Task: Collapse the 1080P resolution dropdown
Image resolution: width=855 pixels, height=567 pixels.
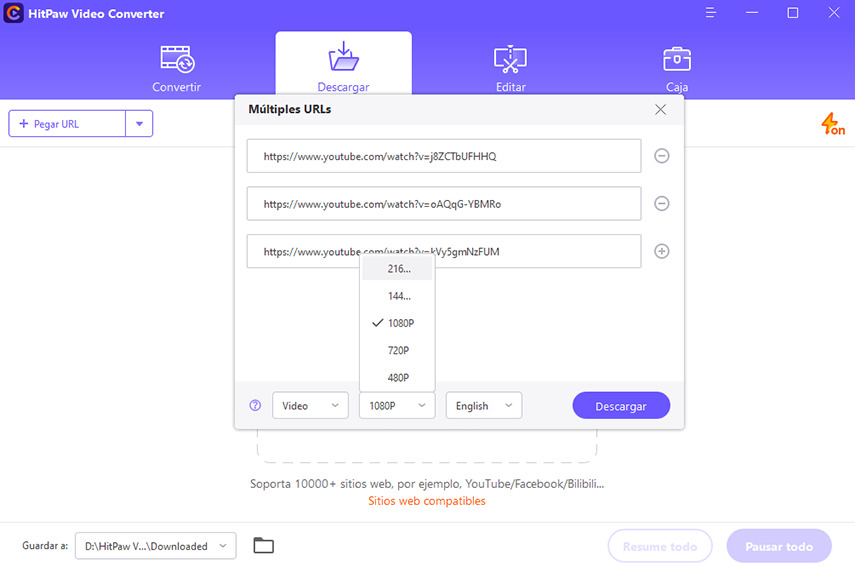Action: click(x=397, y=406)
